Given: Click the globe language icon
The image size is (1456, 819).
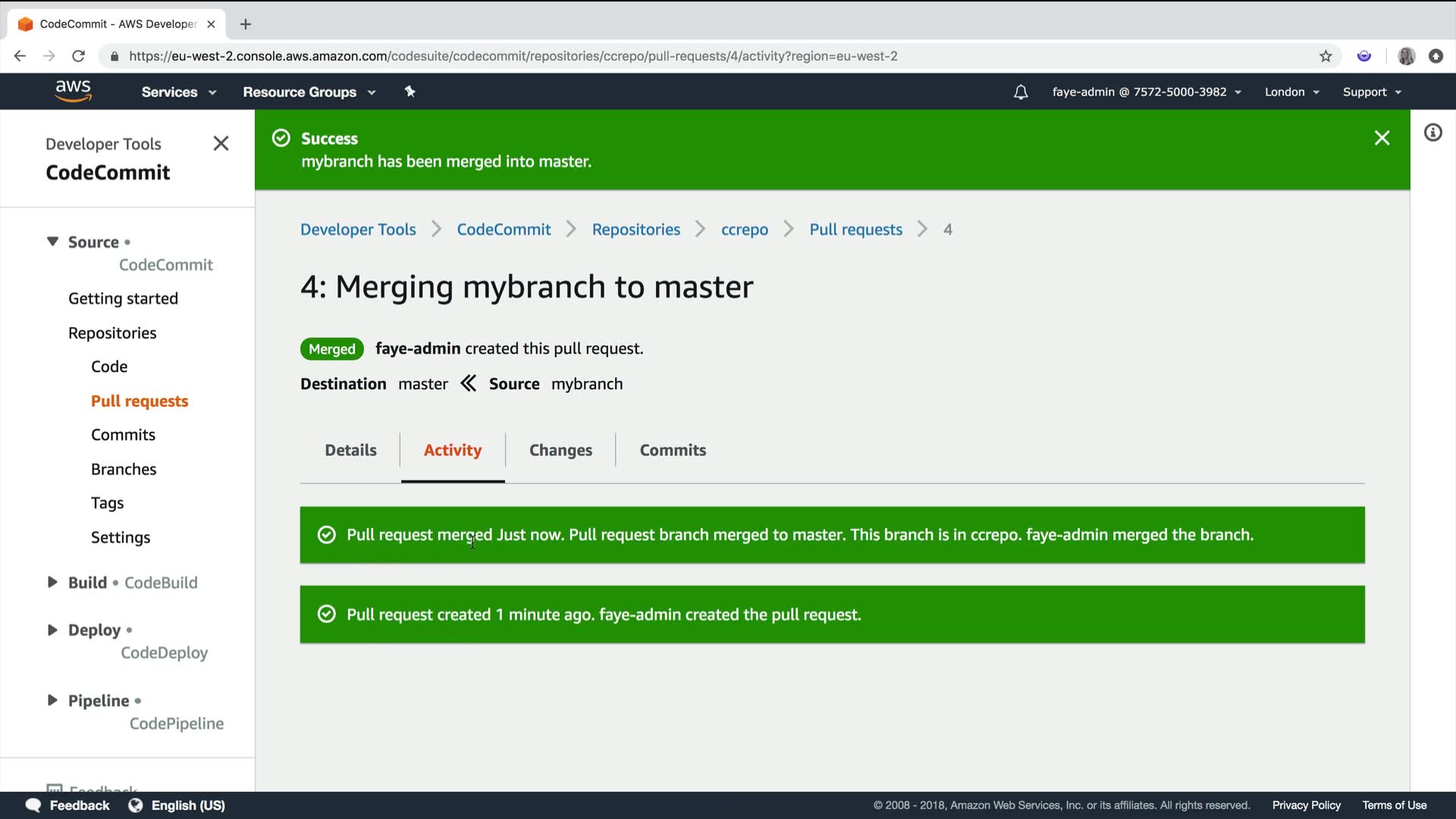Looking at the screenshot, I should tap(136, 805).
